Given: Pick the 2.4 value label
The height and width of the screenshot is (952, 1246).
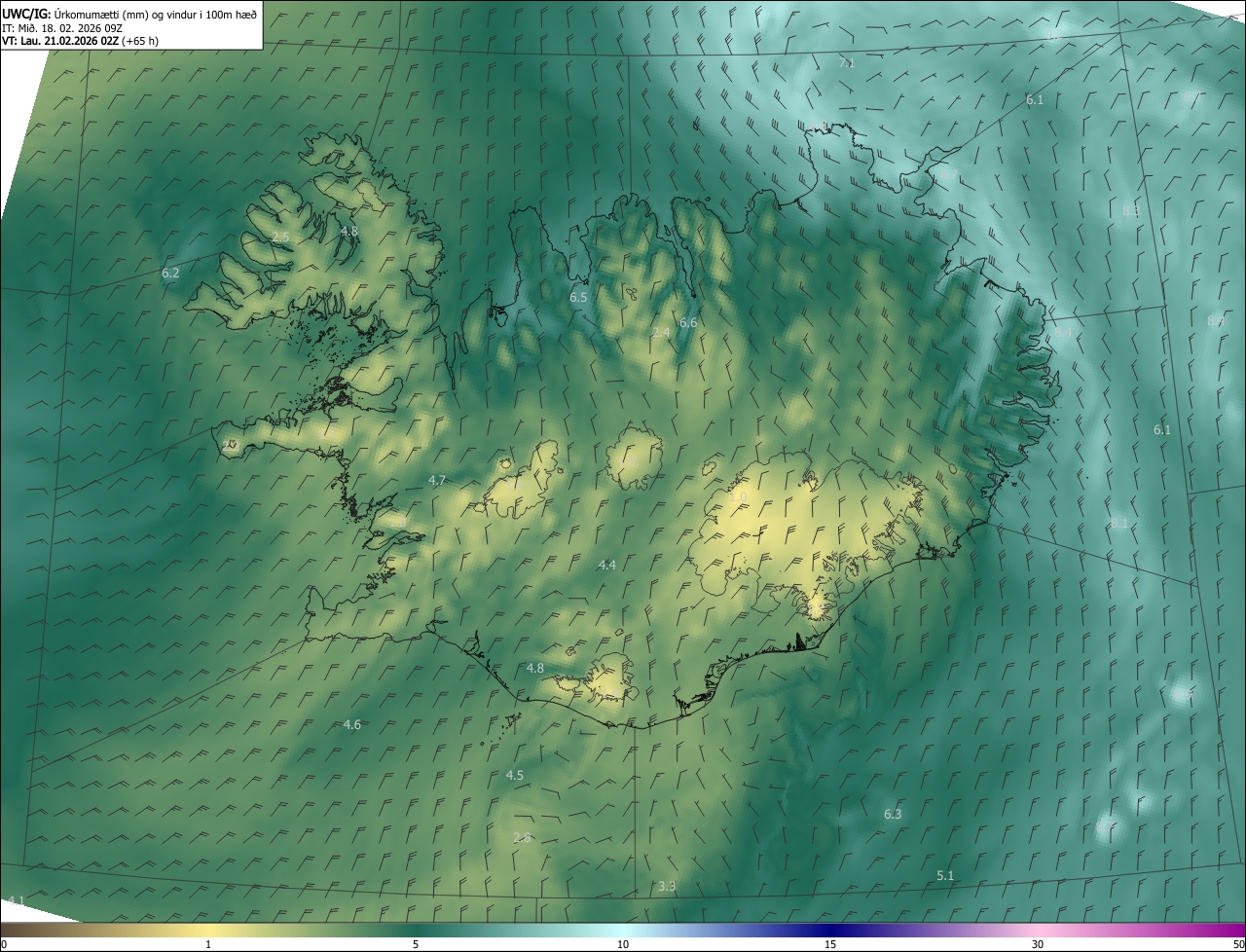Looking at the screenshot, I should (x=661, y=333).
